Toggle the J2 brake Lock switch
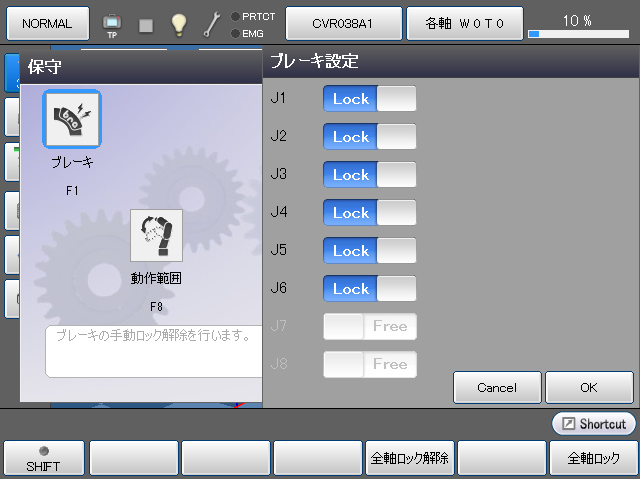The width and height of the screenshot is (640, 479). (x=369, y=137)
